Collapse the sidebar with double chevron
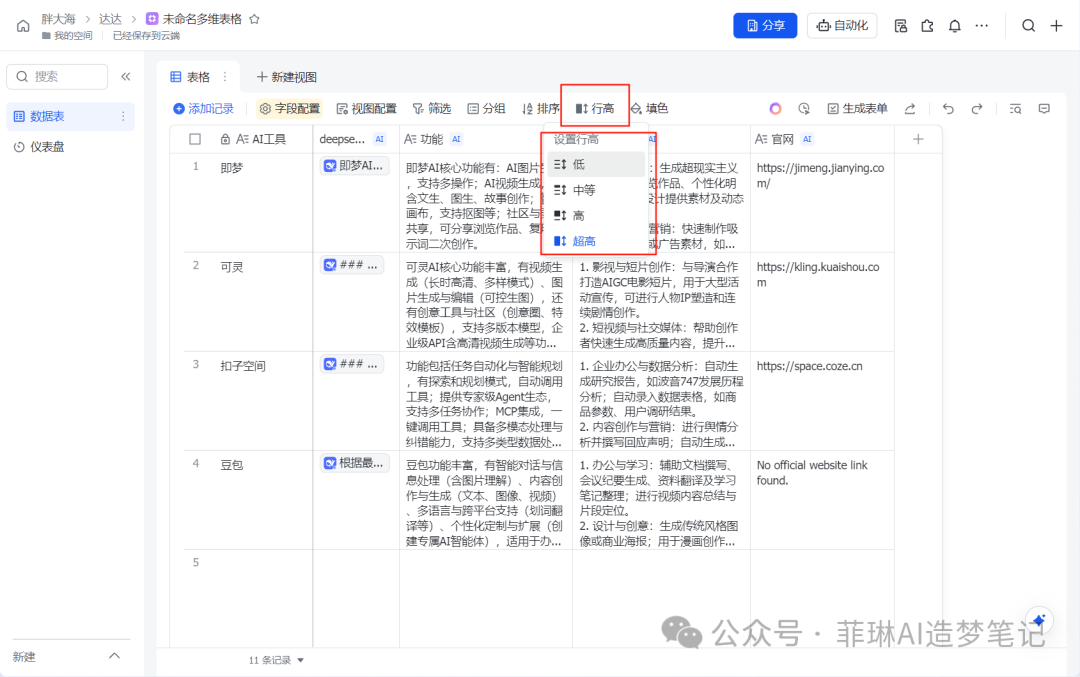Screen dimensions: 1080x677 point(125,76)
